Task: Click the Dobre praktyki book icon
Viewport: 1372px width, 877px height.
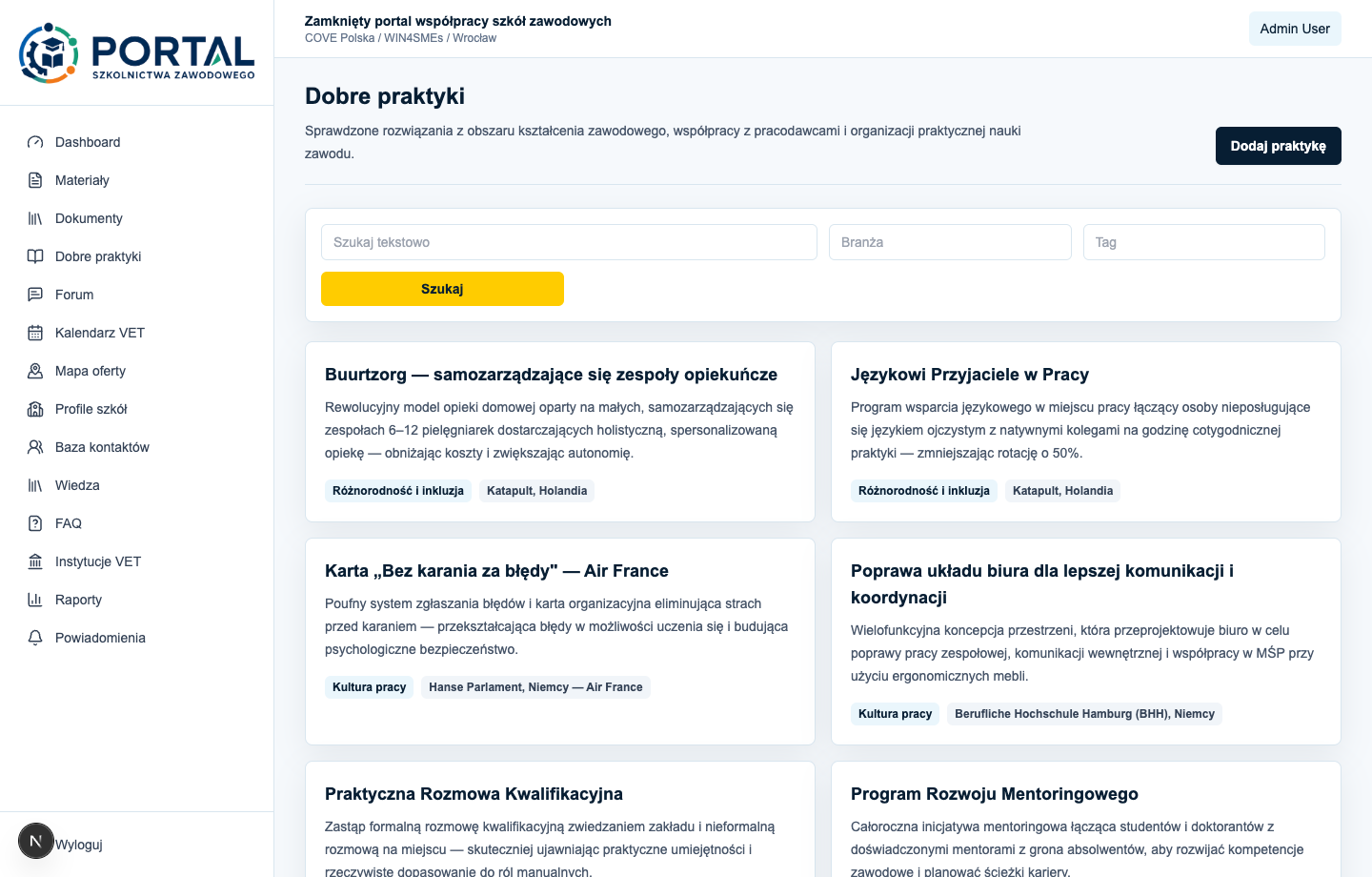Action: tap(35, 256)
